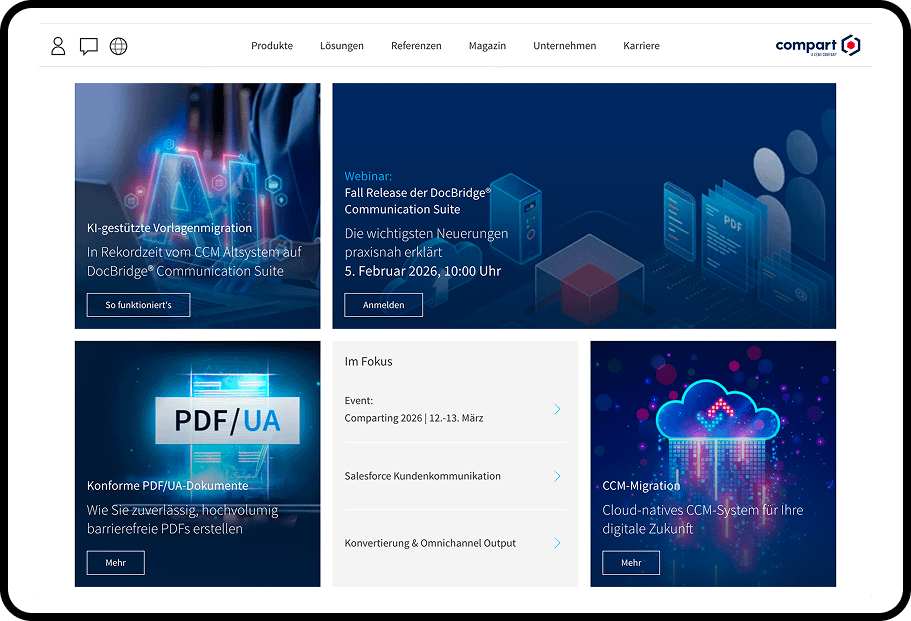Screen dimensions: 911x621
Task: Click chevron beside Salesforce Kundenkommunikation
Action: (557, 476)
